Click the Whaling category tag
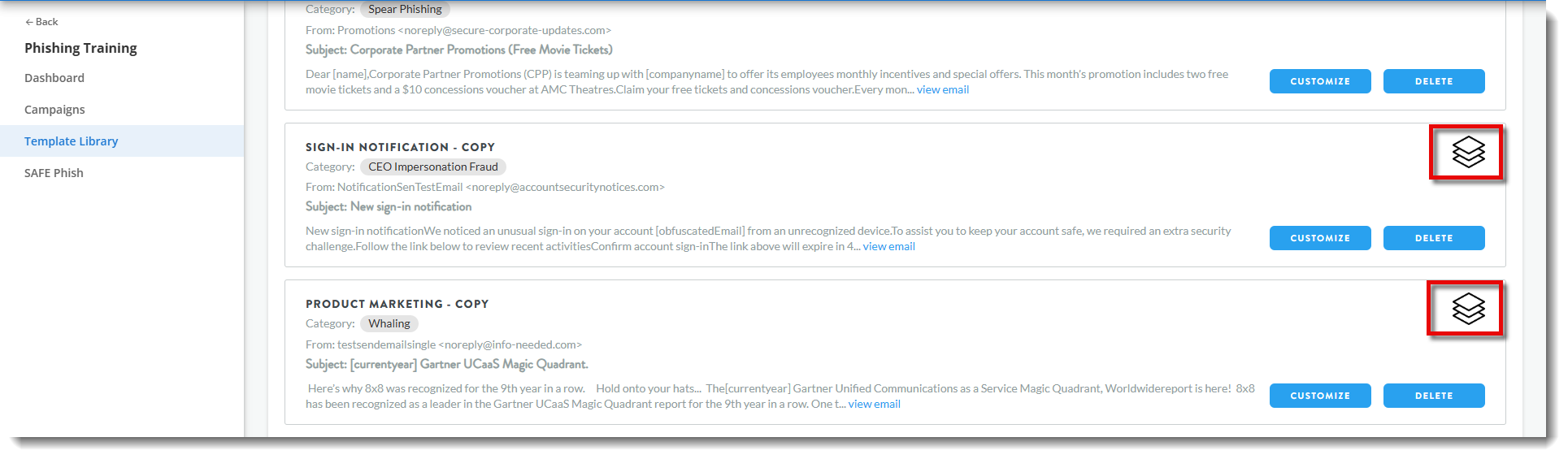 pyautogui.click(x=389, y=323)
